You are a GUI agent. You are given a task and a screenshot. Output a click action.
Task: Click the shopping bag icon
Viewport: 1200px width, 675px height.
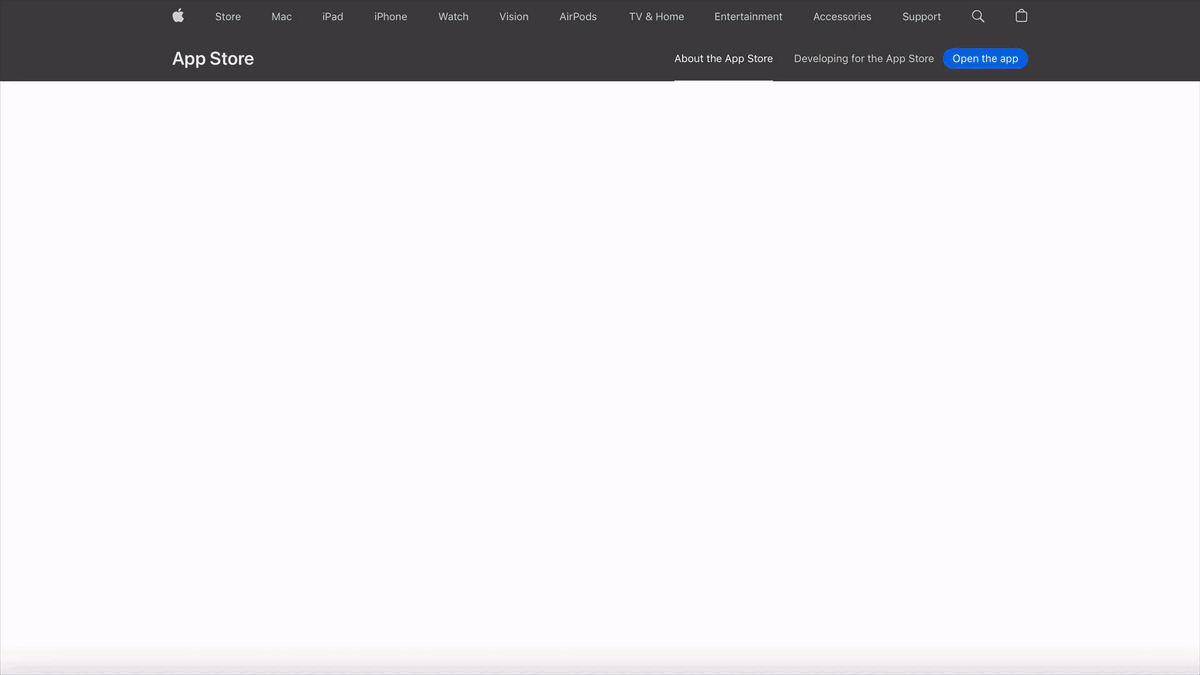click(x=1020, y=16)
